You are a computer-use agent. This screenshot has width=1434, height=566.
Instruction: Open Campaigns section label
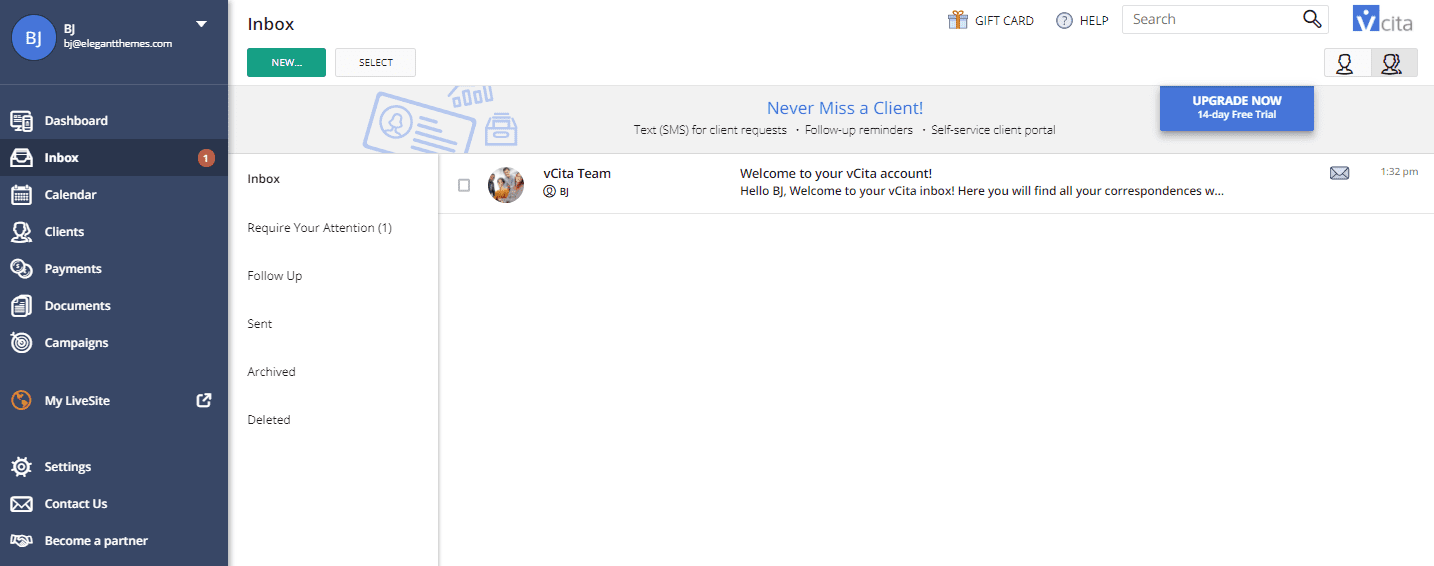coord(77,343)
